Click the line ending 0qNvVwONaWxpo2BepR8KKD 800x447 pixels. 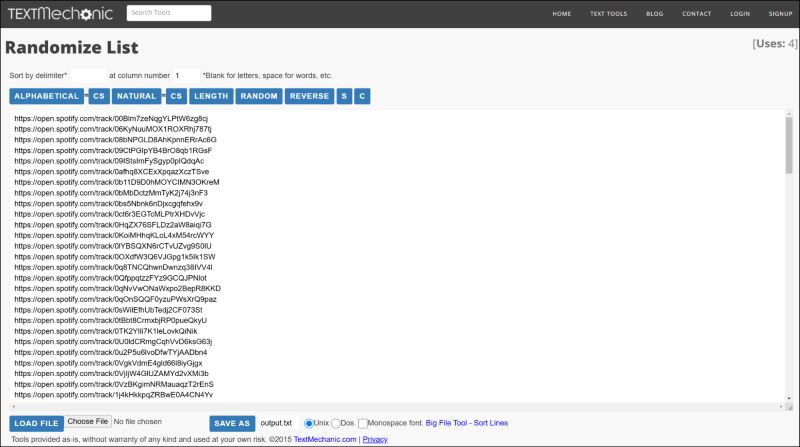[117, 289]
